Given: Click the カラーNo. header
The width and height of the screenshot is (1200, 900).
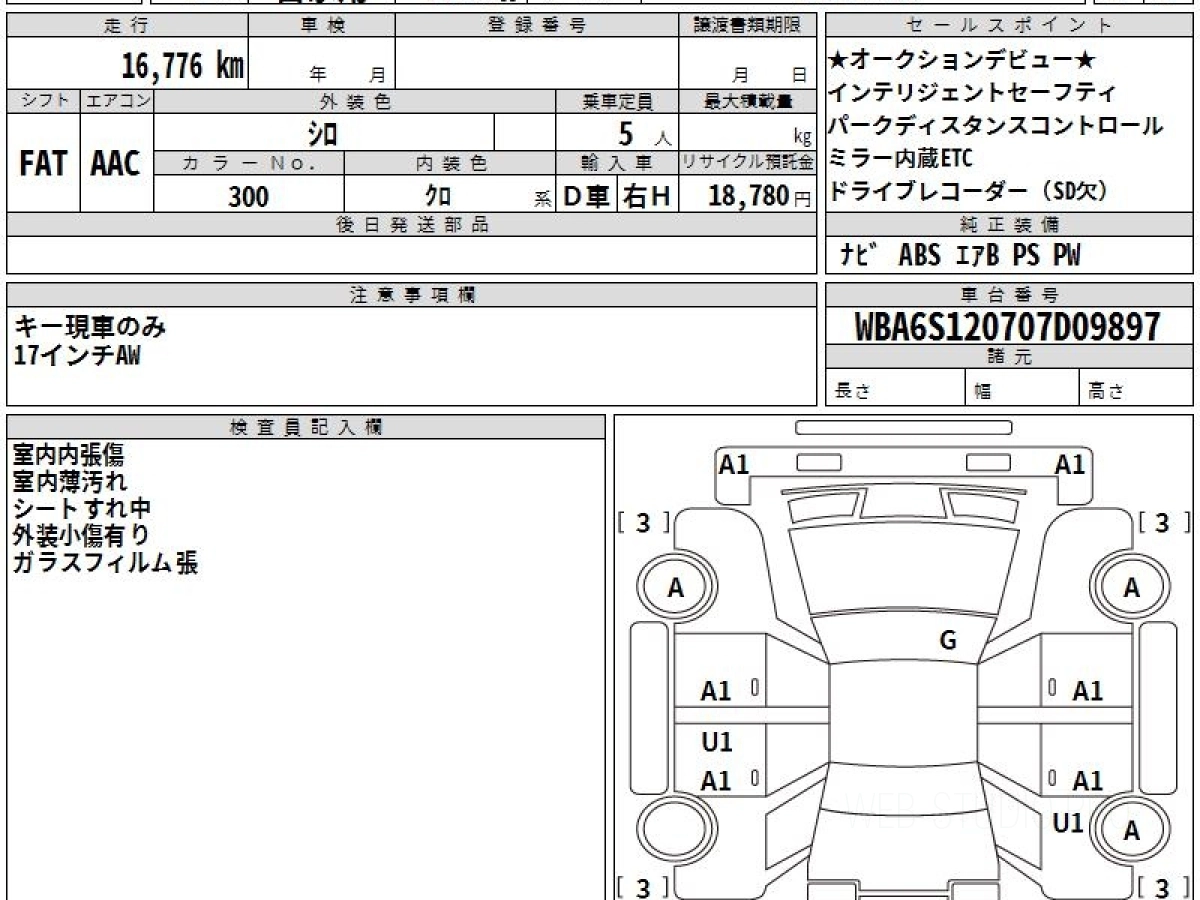Looking at the screenshot, I should coord(249,163).
